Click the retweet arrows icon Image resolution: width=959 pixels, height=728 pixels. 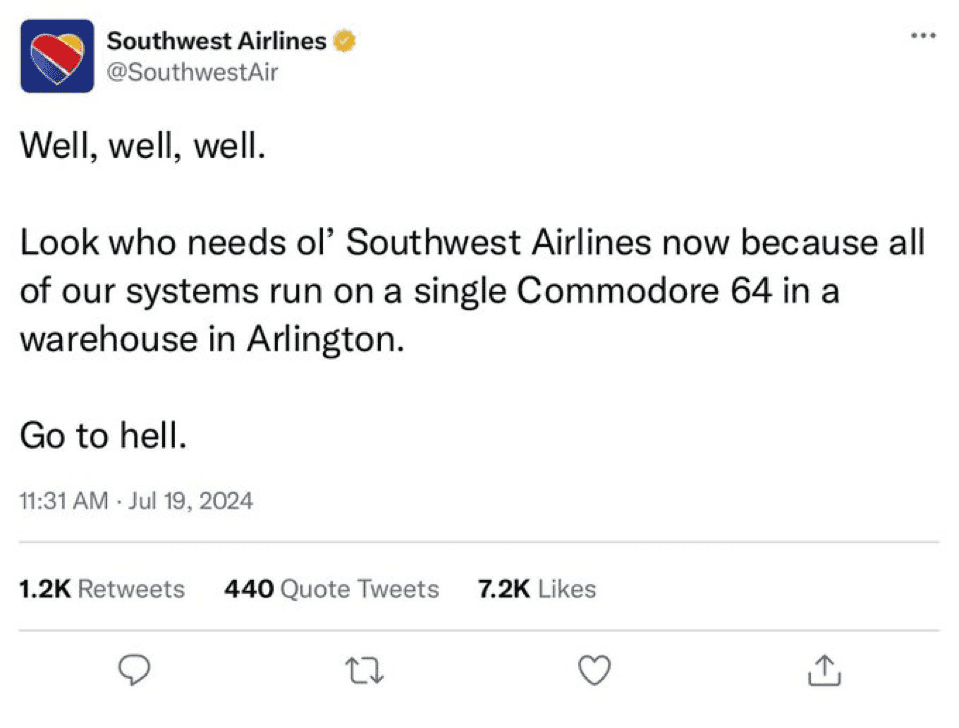[x=364, y=670]
